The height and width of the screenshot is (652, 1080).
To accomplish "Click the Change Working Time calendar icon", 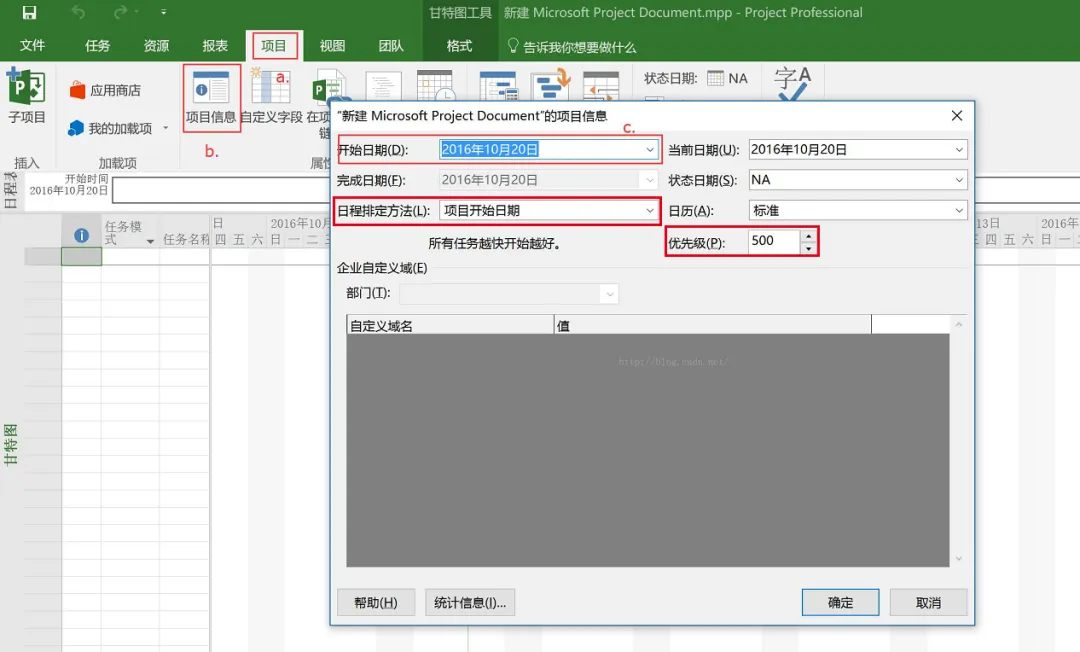I will pos(435,85).
